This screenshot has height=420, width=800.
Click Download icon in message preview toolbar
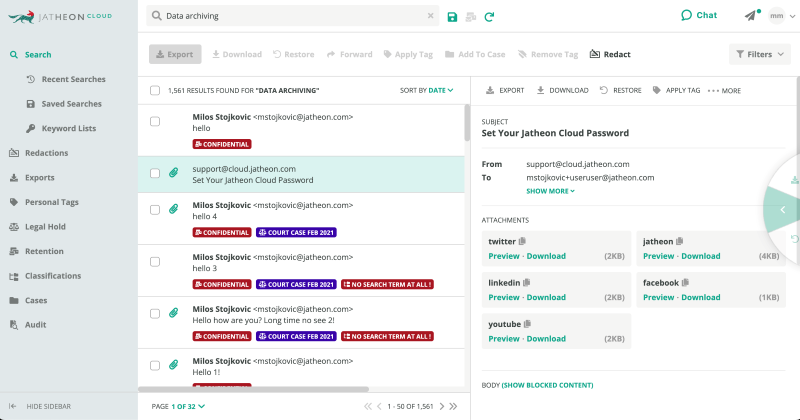tap(541, 90)
